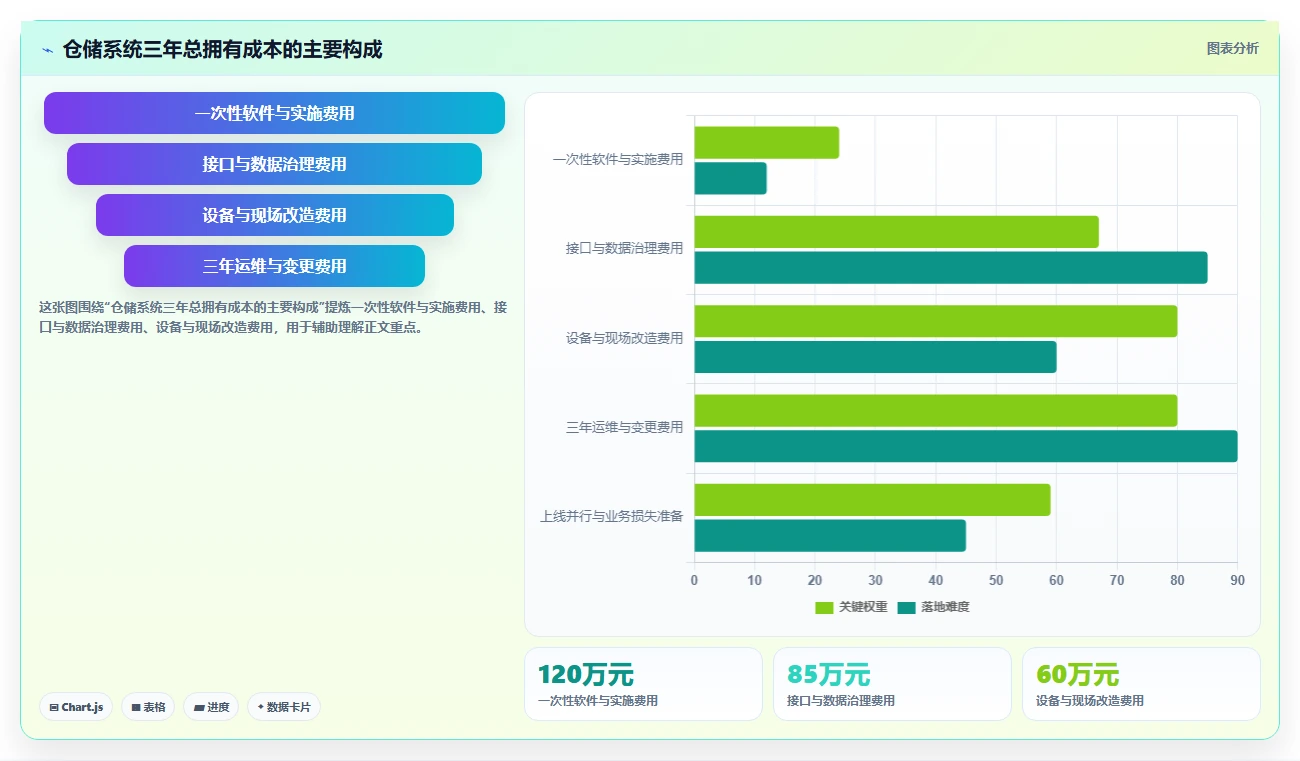Click the 一次性软件与实施费用 axis label
1300x761 pixels.
tap(618, 160)
